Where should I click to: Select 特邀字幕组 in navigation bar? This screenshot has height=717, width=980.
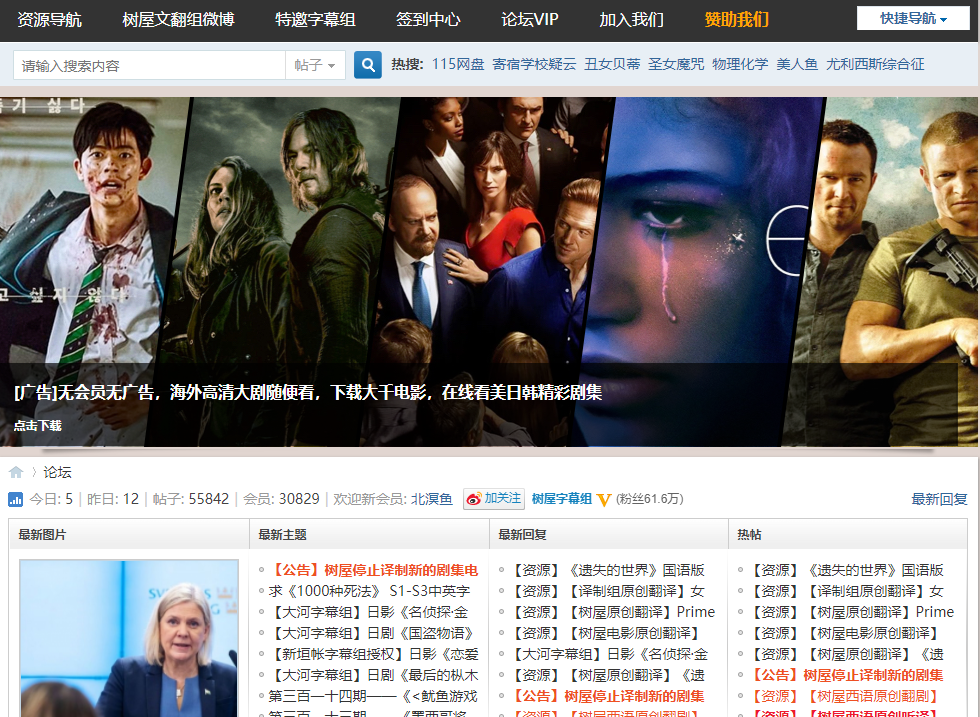coord(315,19)
